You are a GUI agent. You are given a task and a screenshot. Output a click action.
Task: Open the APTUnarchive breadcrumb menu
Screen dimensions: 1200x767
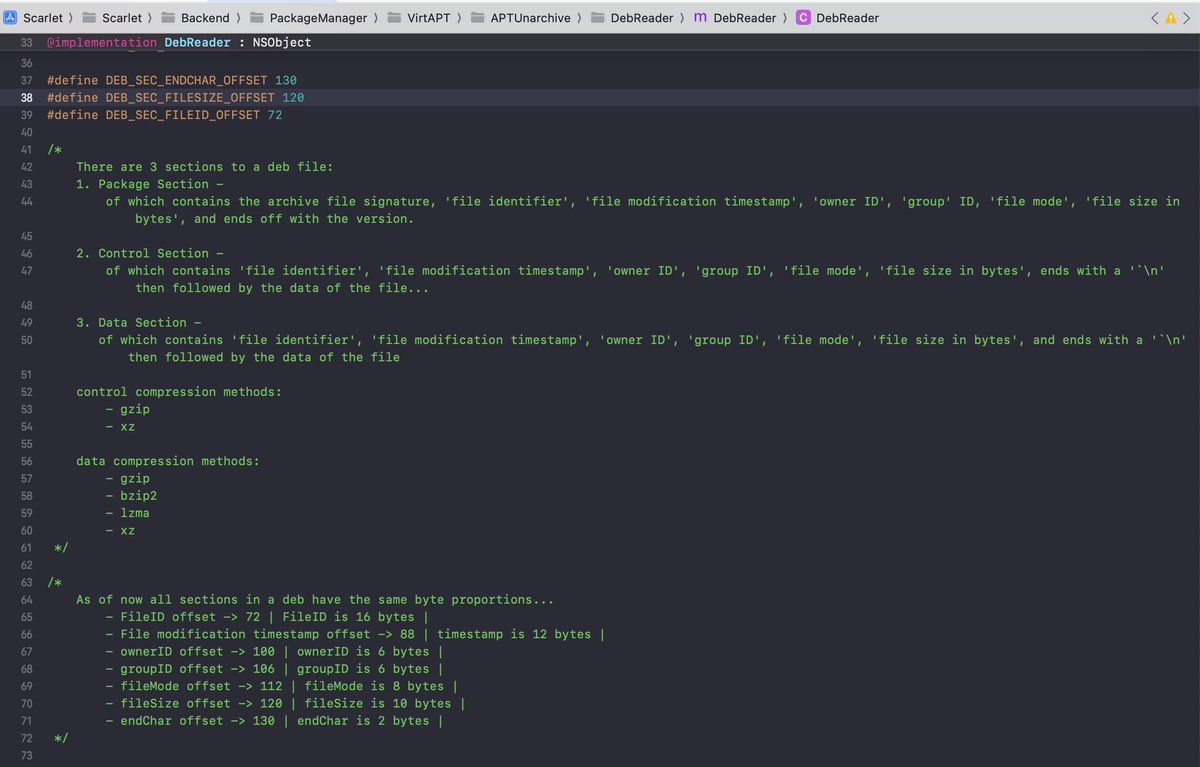pos(530,17)
